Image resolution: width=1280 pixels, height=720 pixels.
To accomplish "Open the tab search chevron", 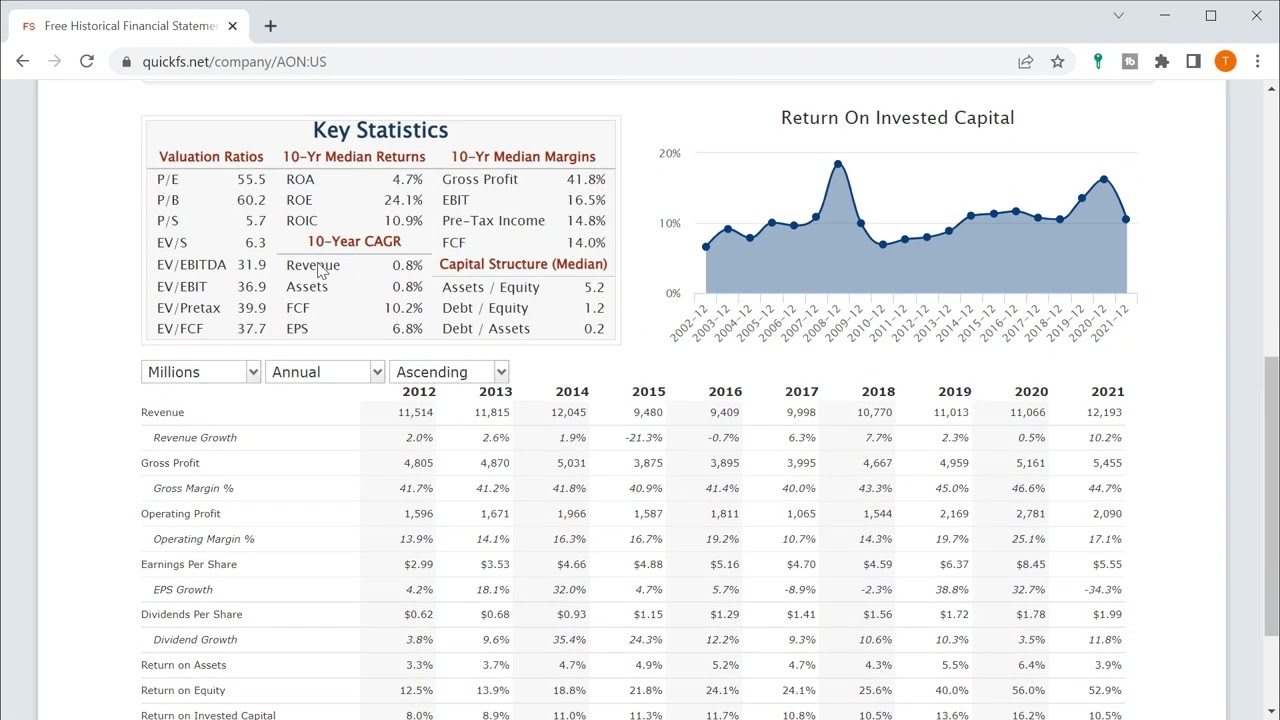I will coord(1119,16).
